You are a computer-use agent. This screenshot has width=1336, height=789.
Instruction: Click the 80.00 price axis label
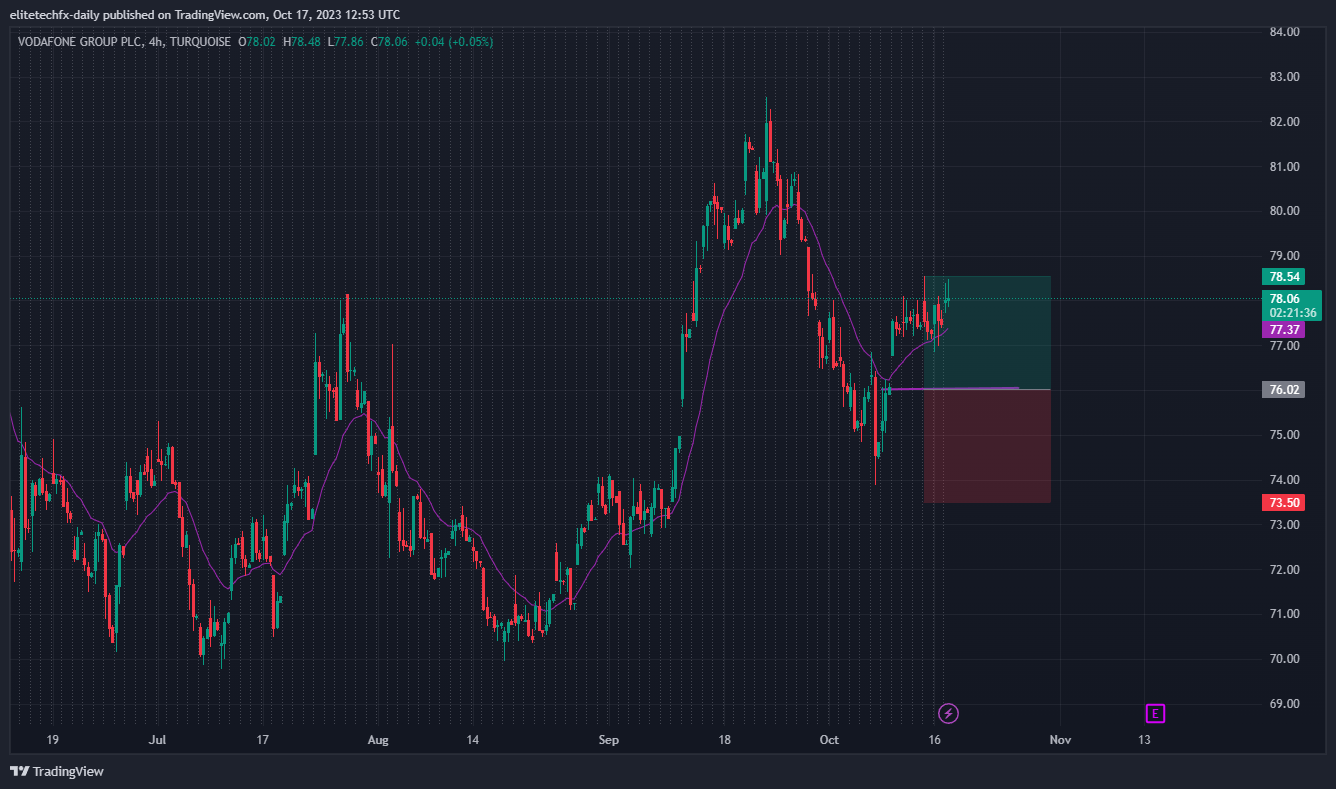tap(1285, 211)
